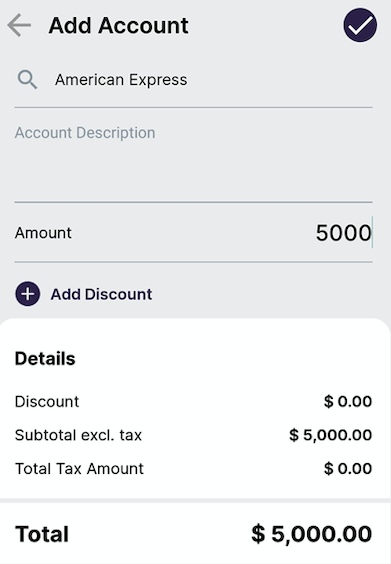
Task: Tap the plus icon beside Add Discount
Action: point(28,294)
